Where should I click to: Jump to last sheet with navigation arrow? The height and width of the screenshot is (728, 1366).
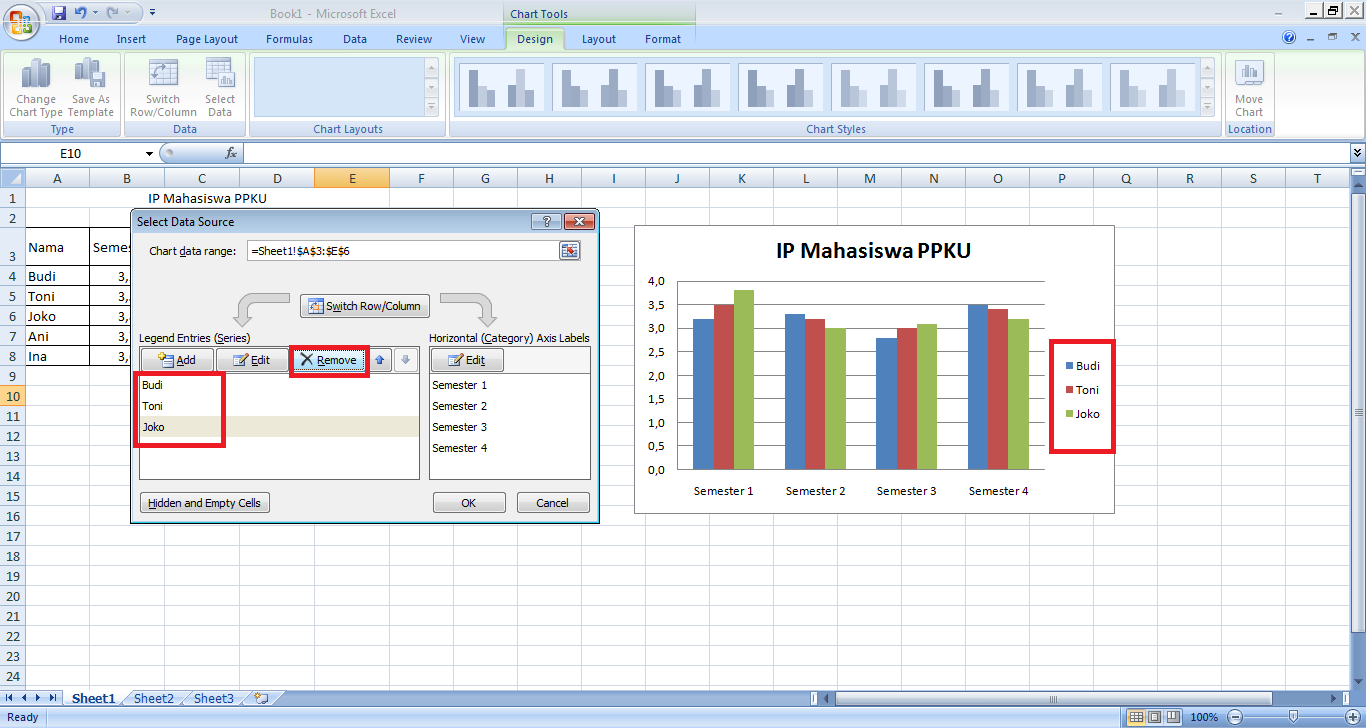pyautogui.click(x=52, y=698)
